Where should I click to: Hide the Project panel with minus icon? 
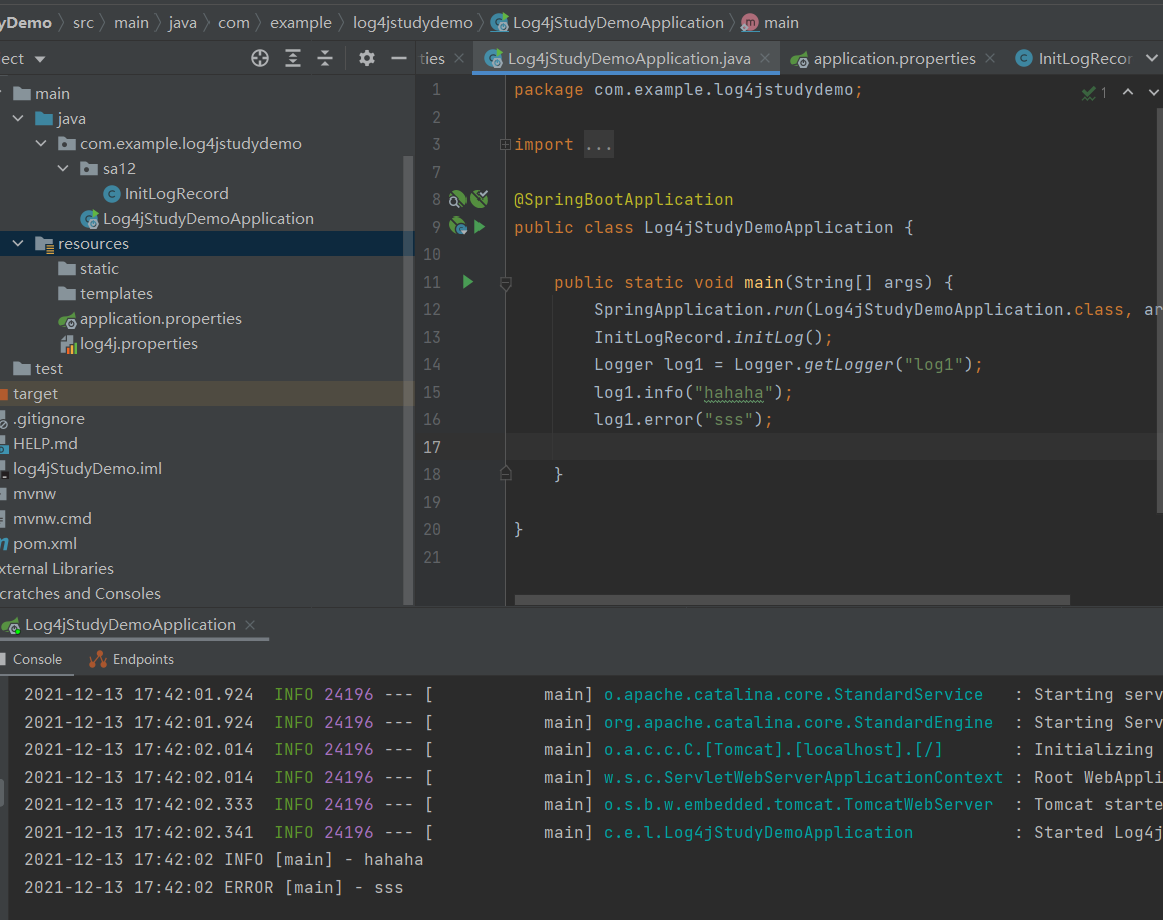(399, 58)
